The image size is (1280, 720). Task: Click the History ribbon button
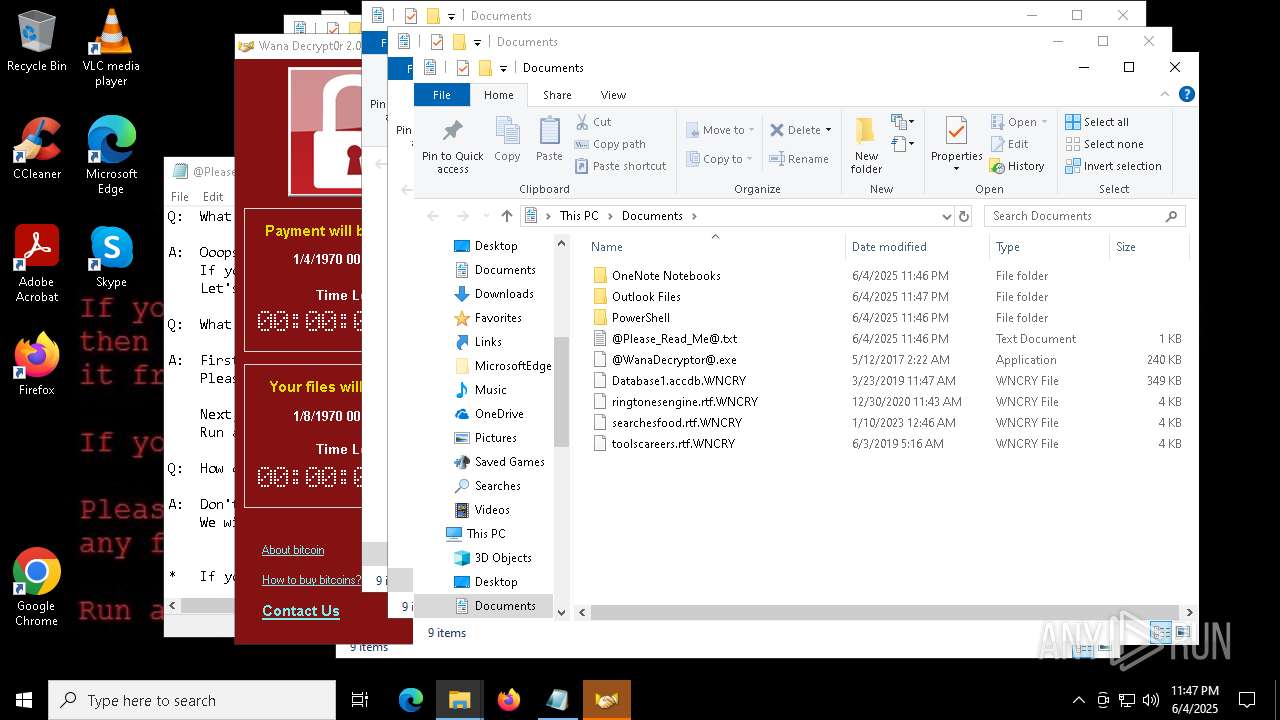point(1017,166)
